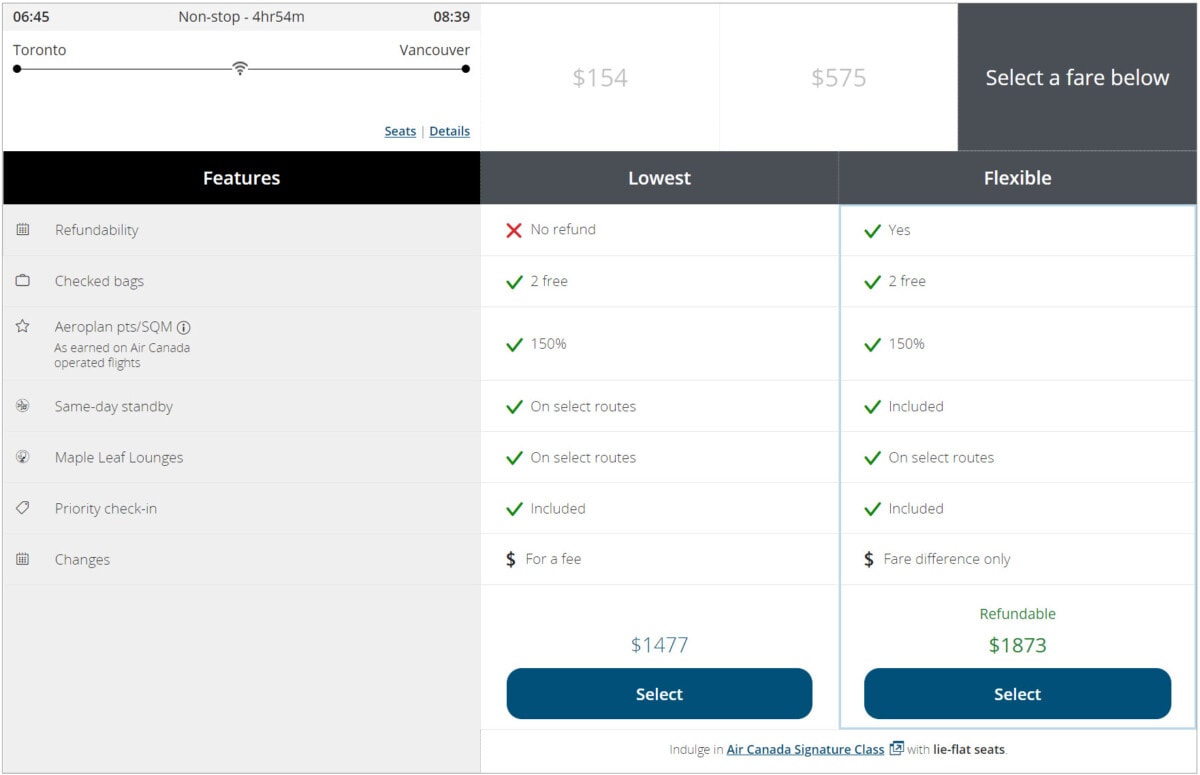Open the Seats link
The image size is (1200, 775).
(x=400, y=131)
